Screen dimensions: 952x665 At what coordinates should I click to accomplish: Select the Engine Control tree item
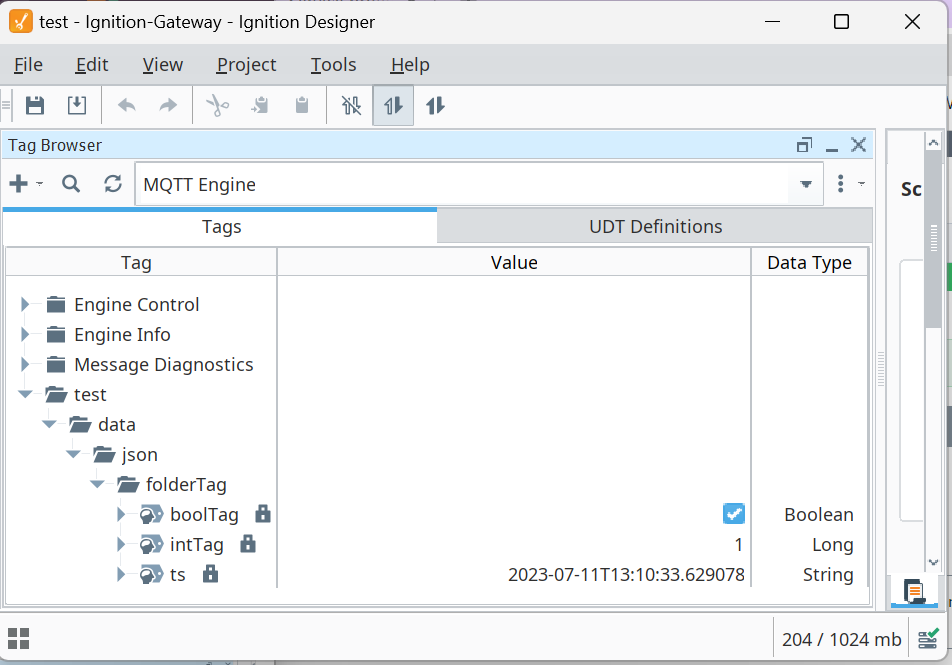pyautogui.click(x=137, y=304)
